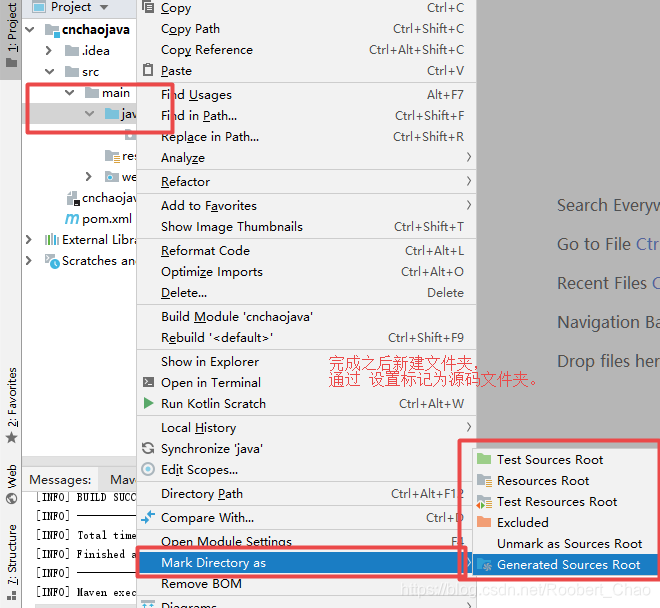Choose Copy Path from the menu
This screenshot has width=660, height=608.
306,29
